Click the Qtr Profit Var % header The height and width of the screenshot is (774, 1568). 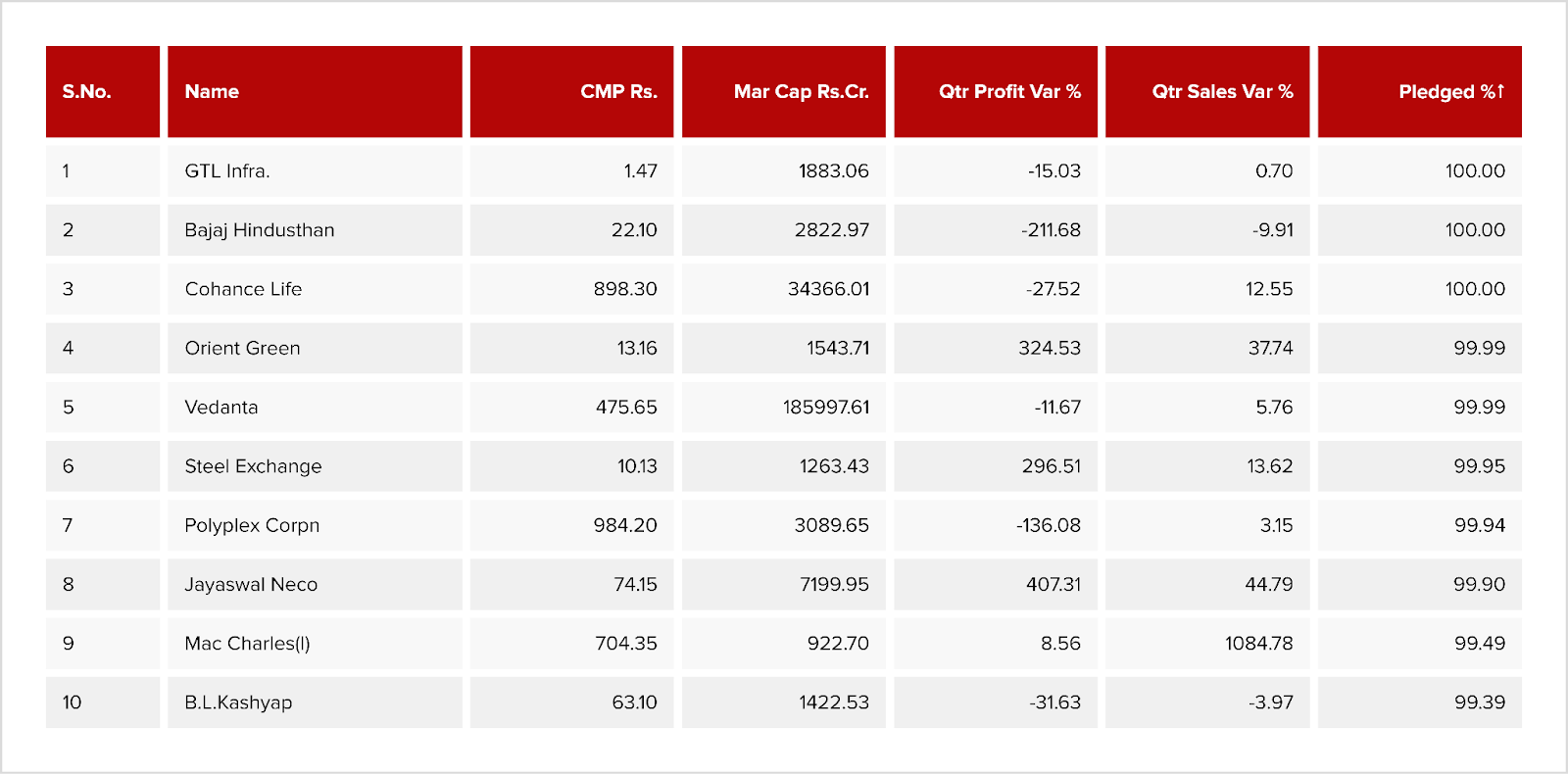coord(1009,91)
